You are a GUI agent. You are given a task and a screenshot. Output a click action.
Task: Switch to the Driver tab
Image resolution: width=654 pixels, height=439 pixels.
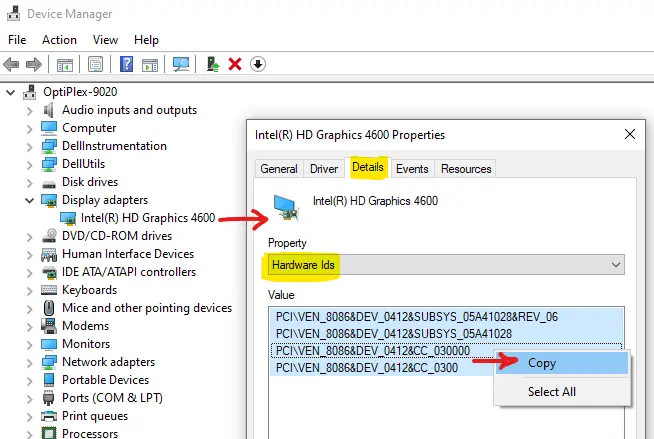pyautogui.click(x=324, y=169)
